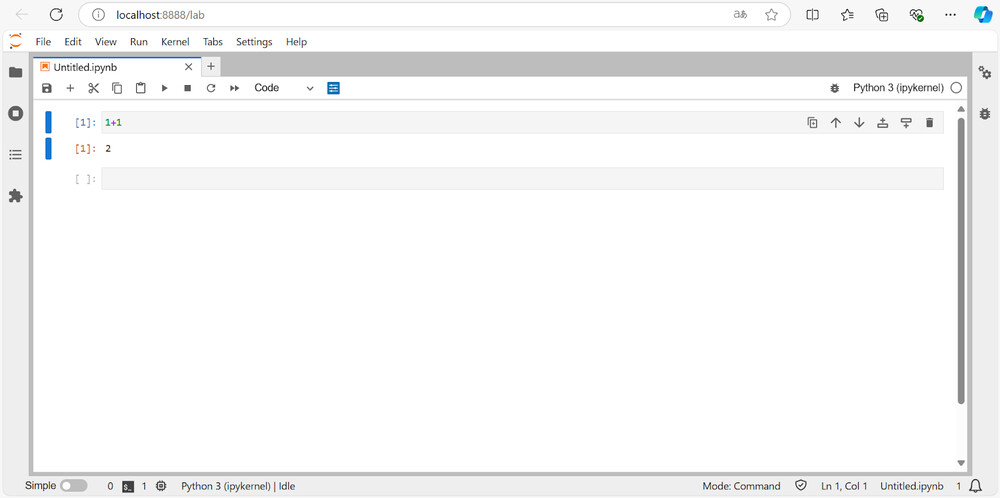This screenshot has width=1000, height=498.
Task: Insert a cell above the 1+1 cell
Action: point(883,122)
